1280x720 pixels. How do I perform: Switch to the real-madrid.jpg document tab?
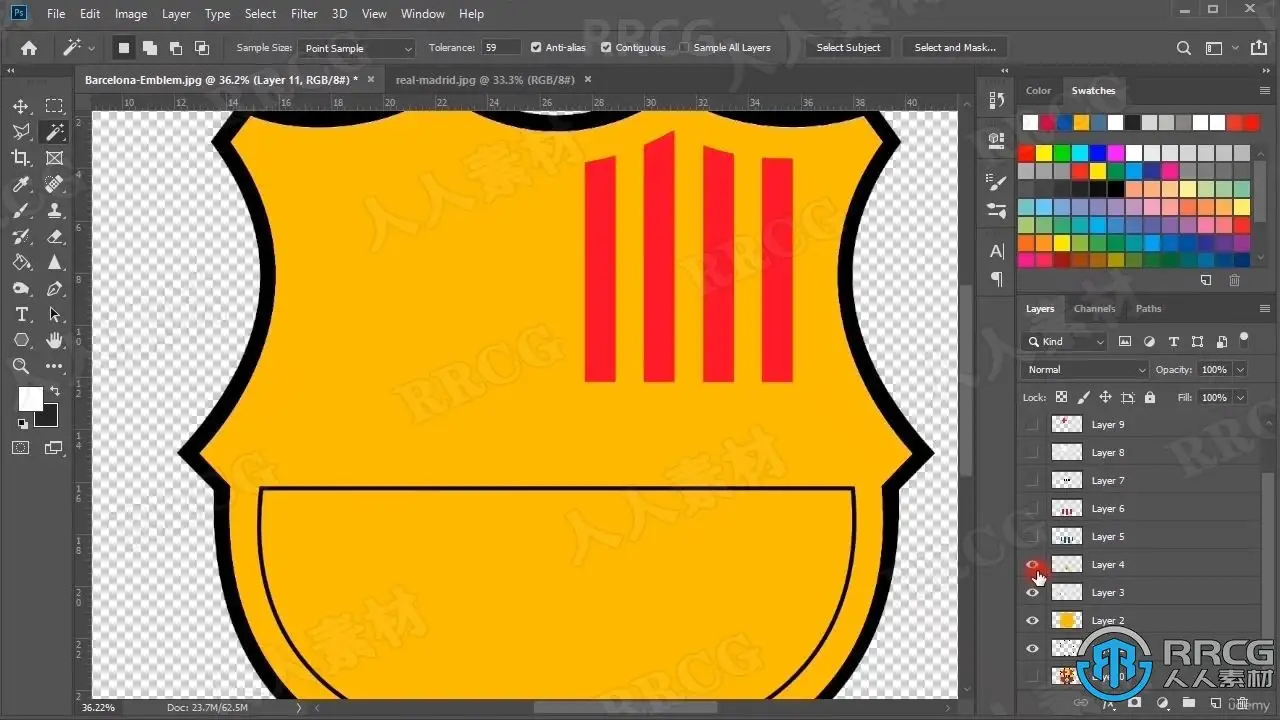pyautogui.click(x=485, y=79)
